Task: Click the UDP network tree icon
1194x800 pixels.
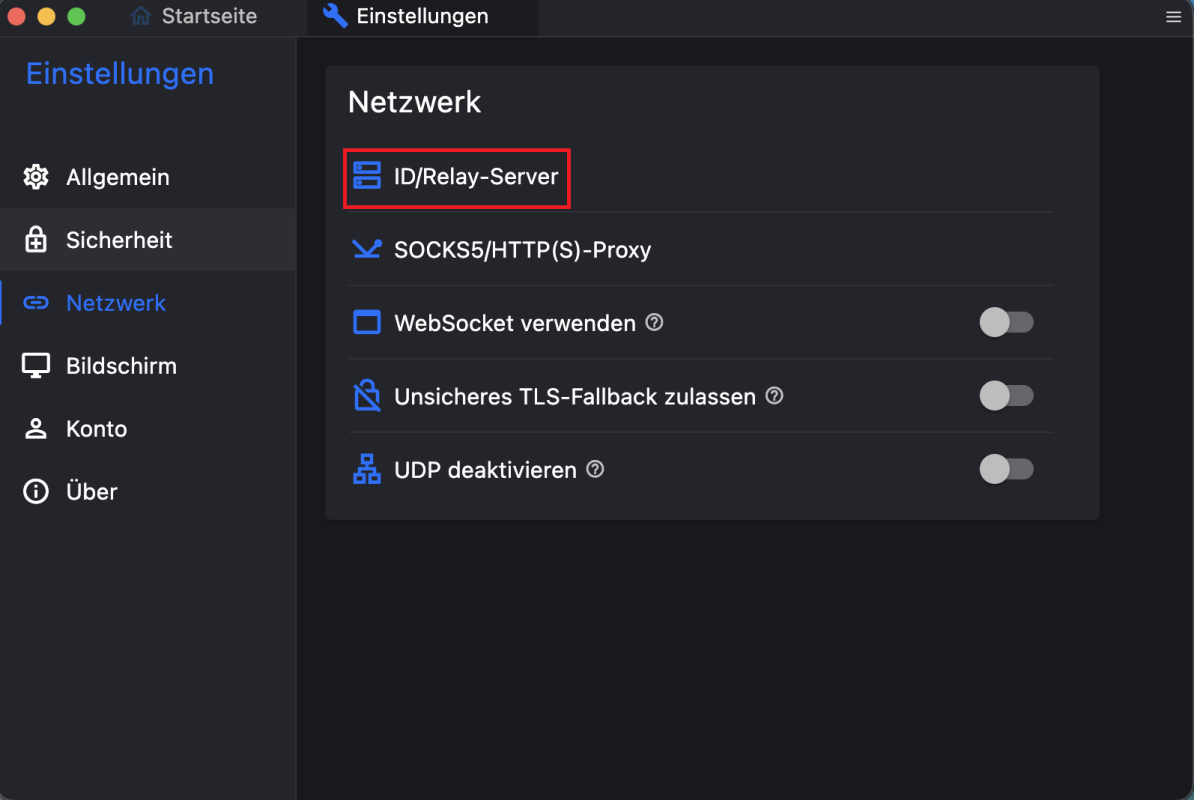Action: [x=366, y=470]
